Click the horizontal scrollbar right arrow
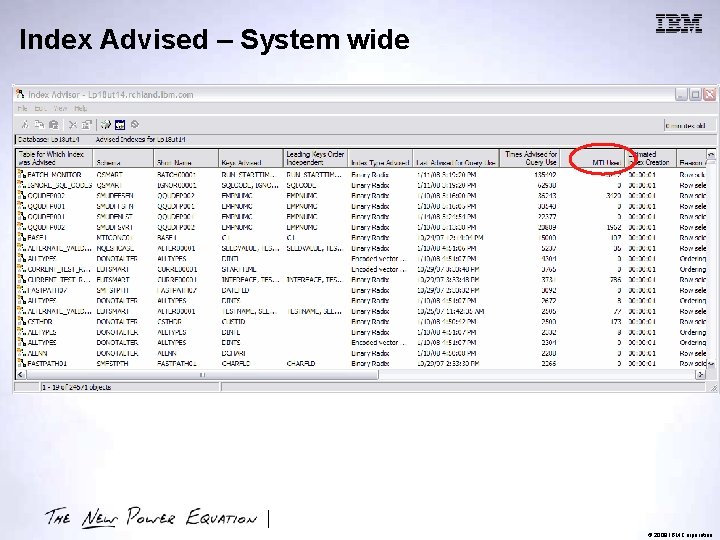 coord(700,375)
